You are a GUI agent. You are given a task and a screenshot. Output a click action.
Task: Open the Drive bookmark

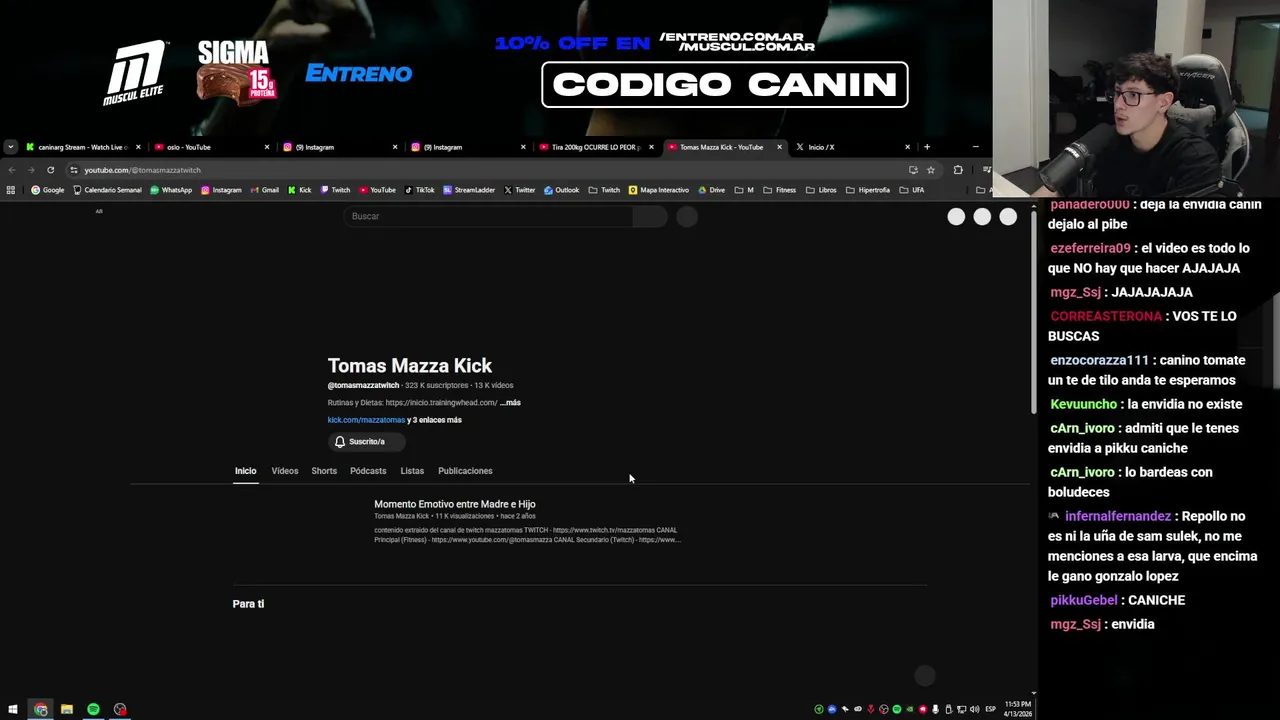tap(712, 190)
